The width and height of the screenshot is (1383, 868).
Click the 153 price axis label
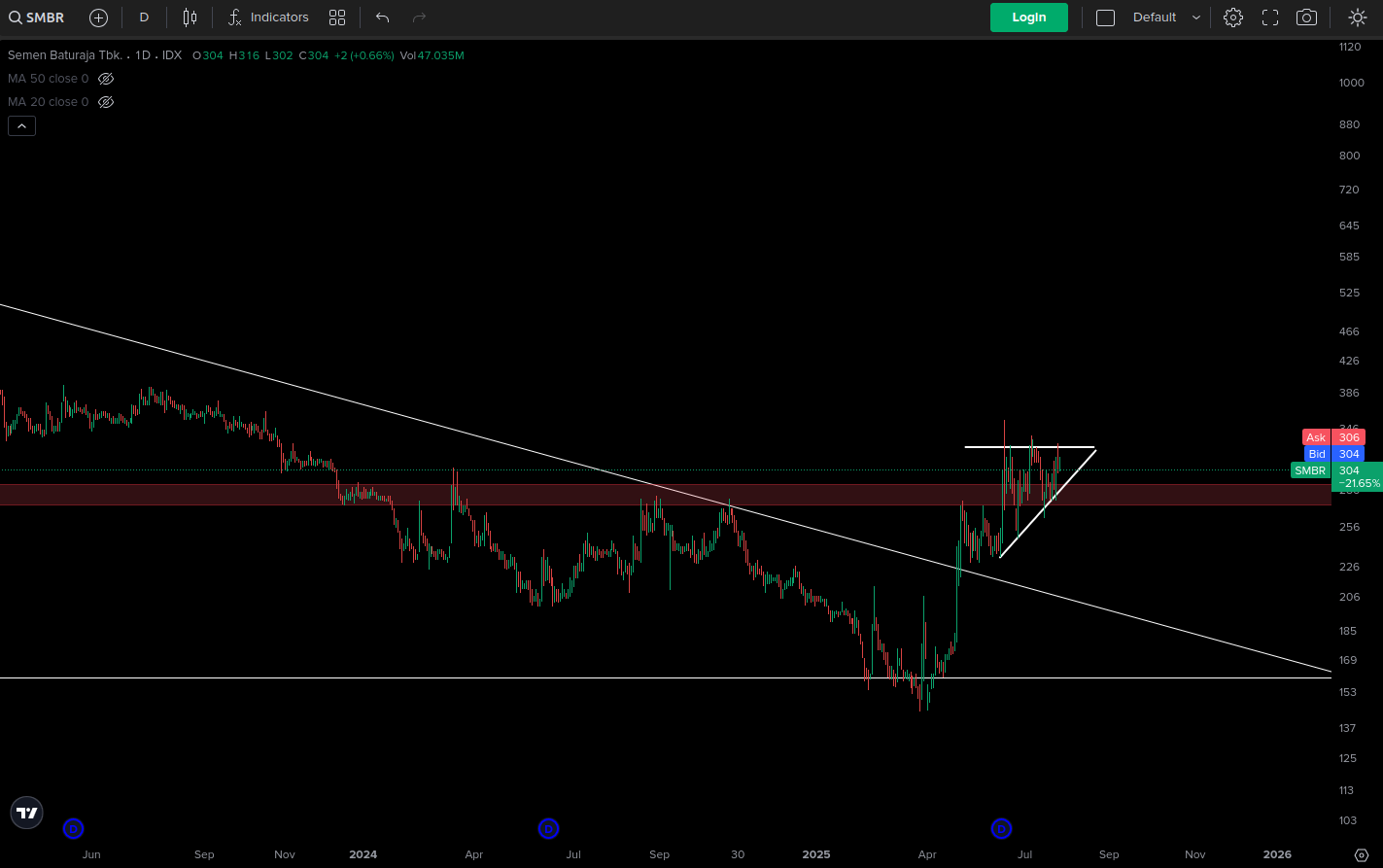(1348, 692)
